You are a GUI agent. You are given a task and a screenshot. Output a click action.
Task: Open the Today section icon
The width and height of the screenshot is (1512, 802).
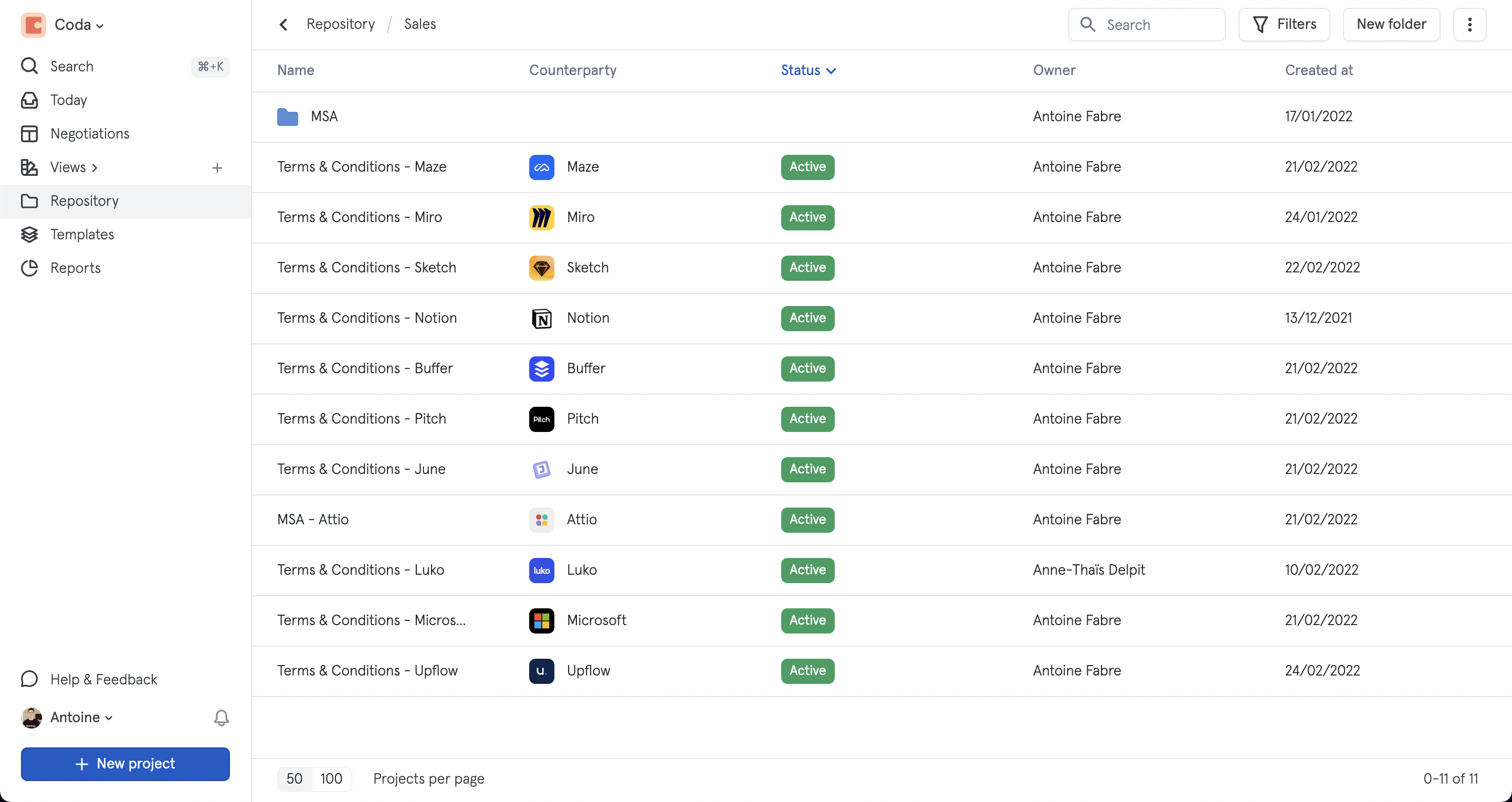29,100
